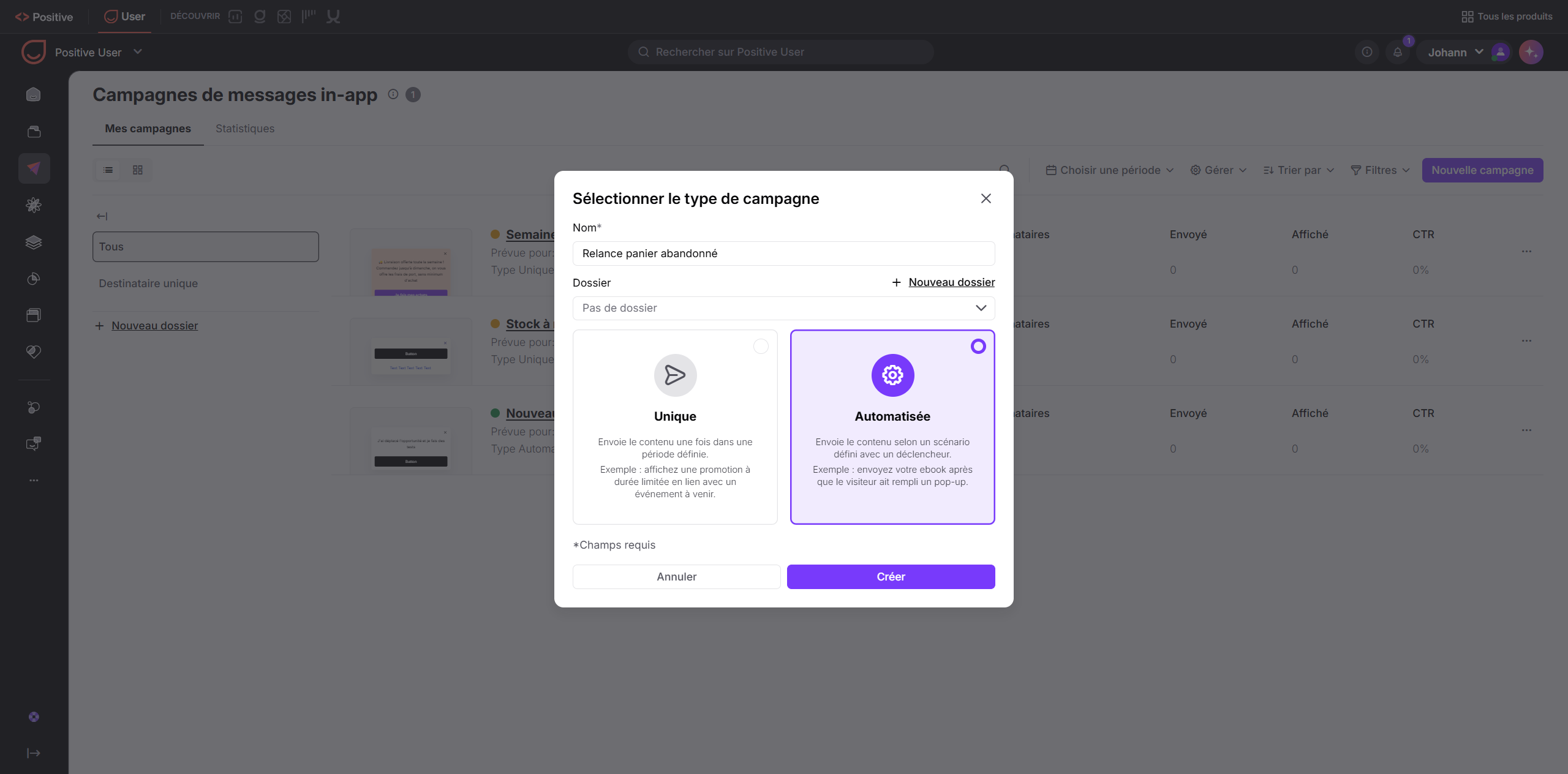Viewport: 1568px width, 774px height.
Task: Click the paper plane Unique icon
Action: coord(675,375)
